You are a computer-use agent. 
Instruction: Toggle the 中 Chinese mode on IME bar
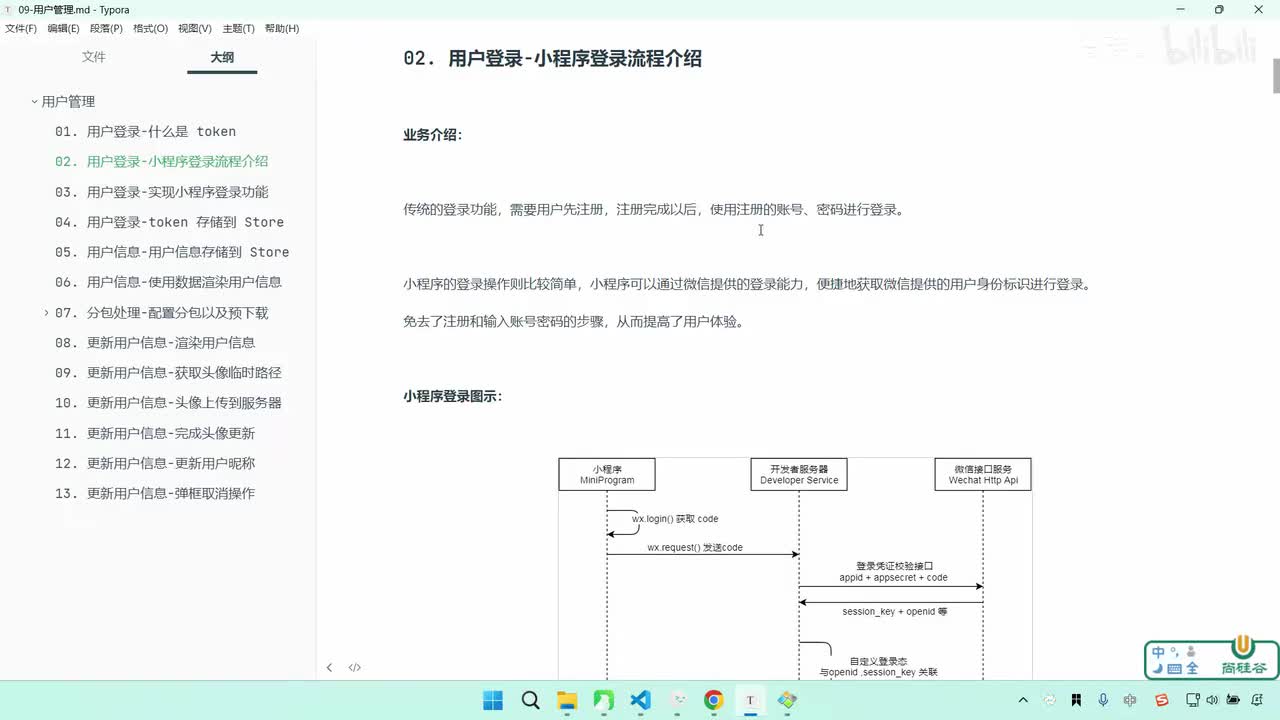point(1159,652)
